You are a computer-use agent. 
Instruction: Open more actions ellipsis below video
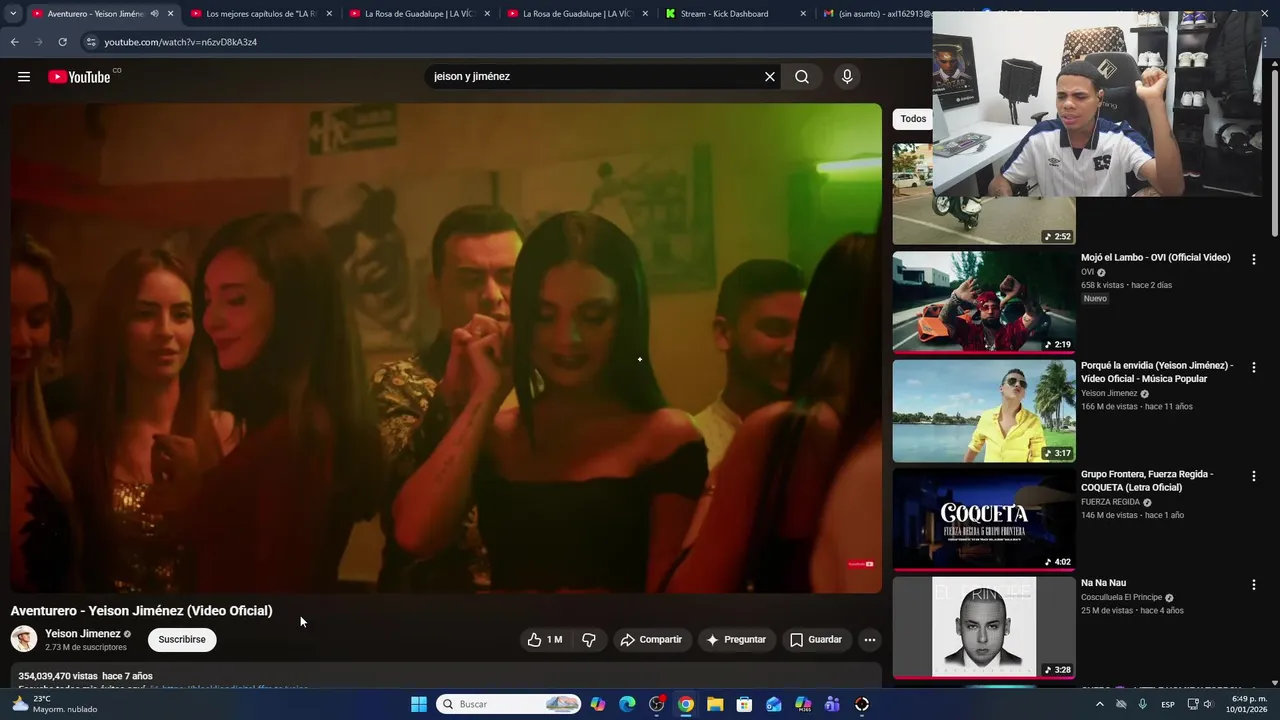pyautogui.click(x=870, y=640)
